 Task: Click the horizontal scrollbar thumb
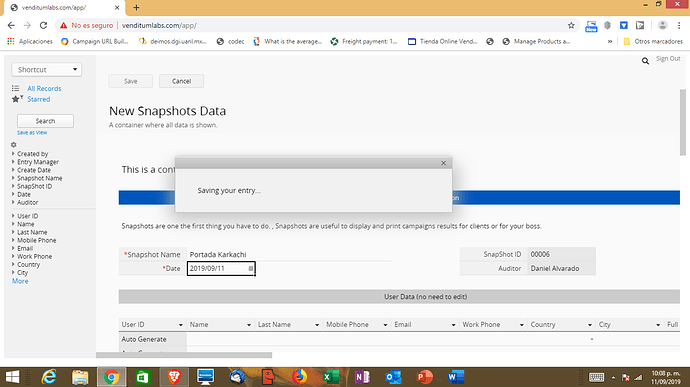(184, 355)
